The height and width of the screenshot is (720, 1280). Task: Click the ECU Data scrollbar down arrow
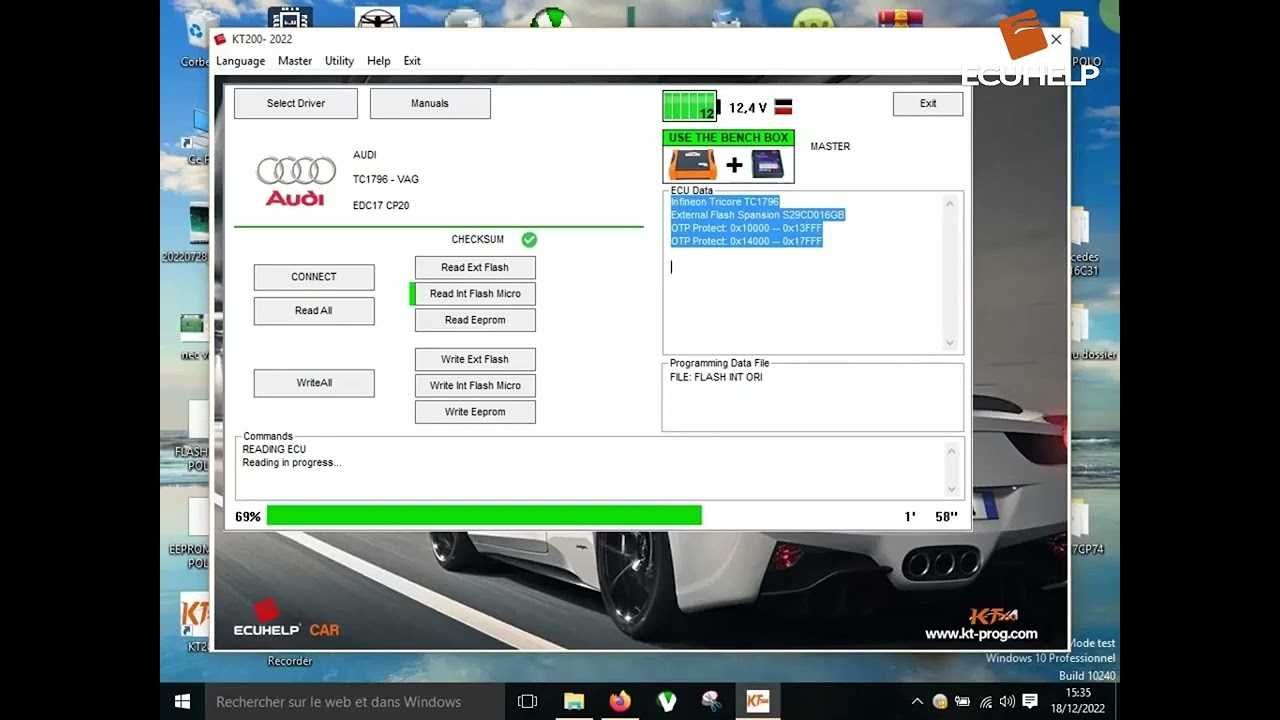pos(950,343)
